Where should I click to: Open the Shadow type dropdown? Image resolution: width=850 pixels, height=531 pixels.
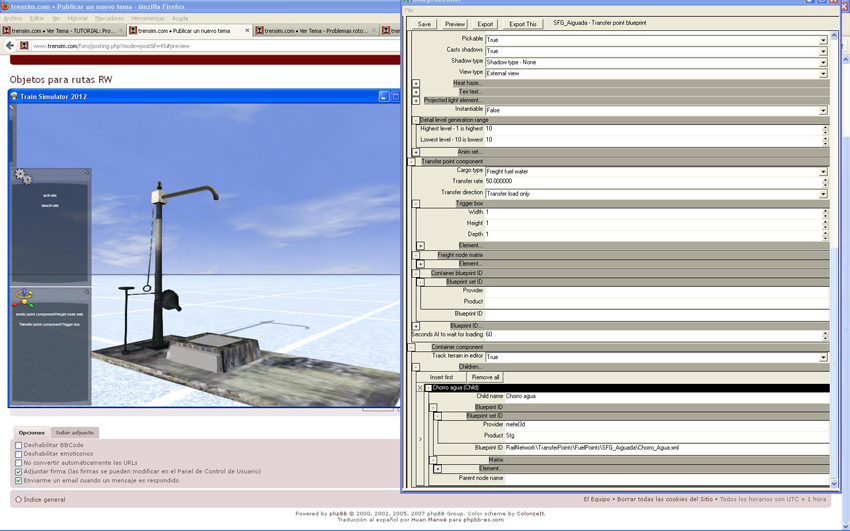(x=823, y=62)
